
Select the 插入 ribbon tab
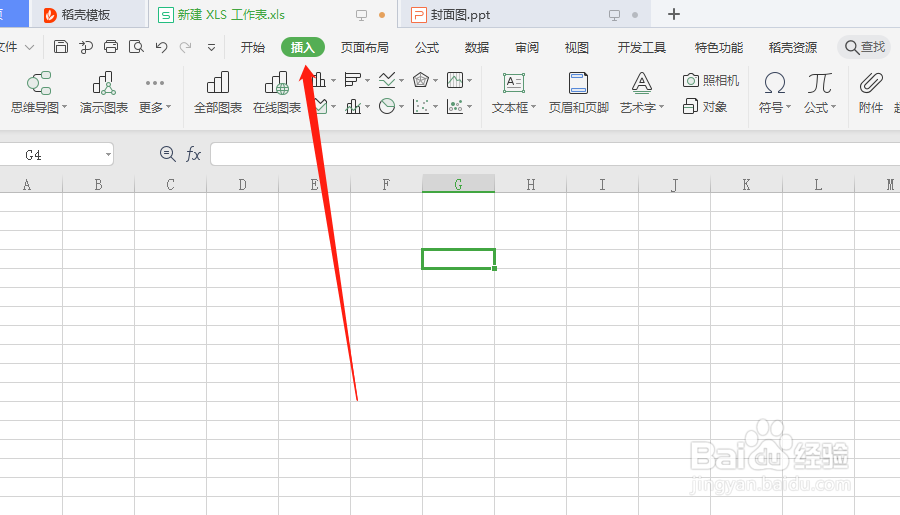[x=302, y=47]
